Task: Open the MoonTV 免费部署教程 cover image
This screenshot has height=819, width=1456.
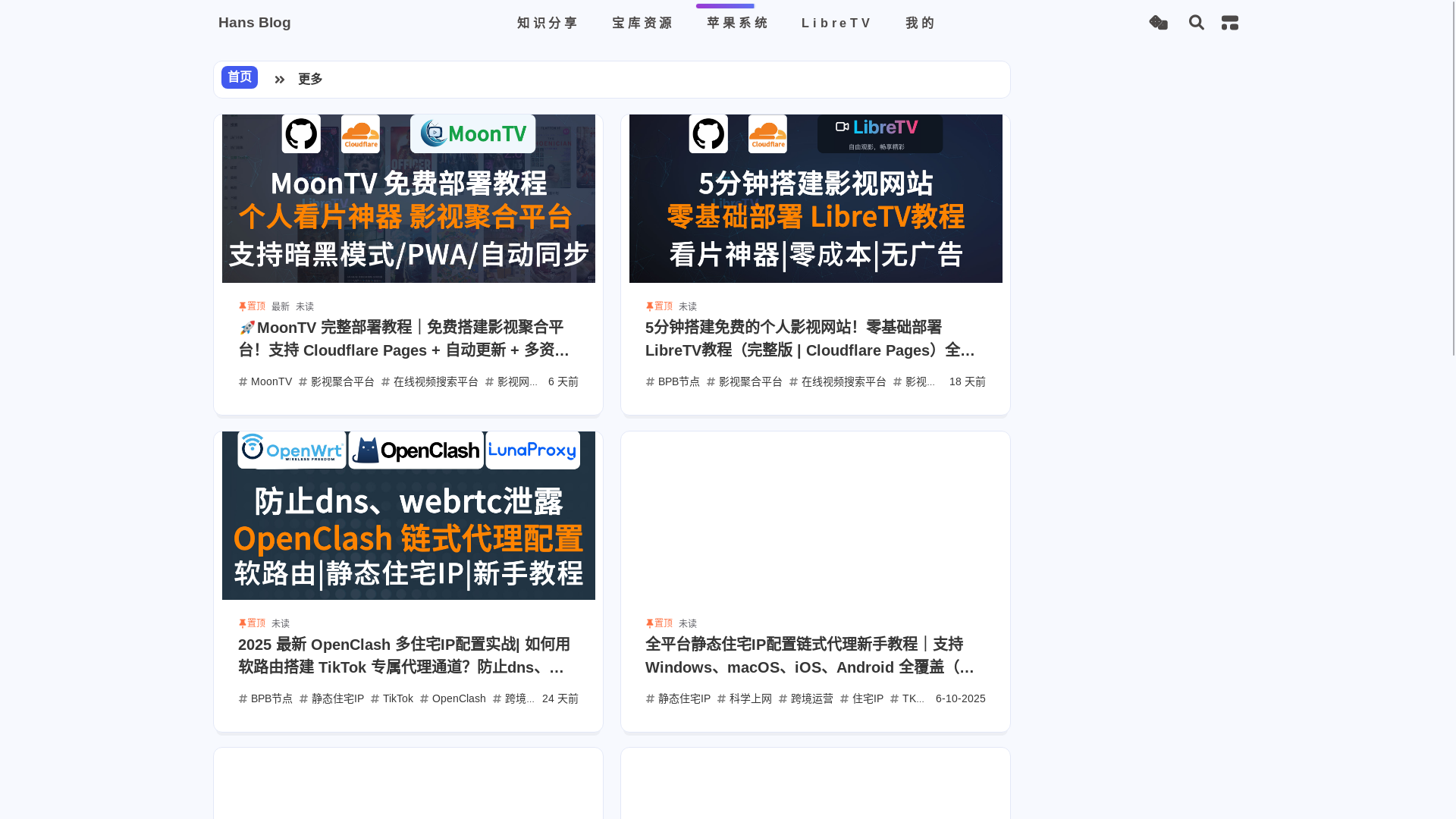Action: 409,199
